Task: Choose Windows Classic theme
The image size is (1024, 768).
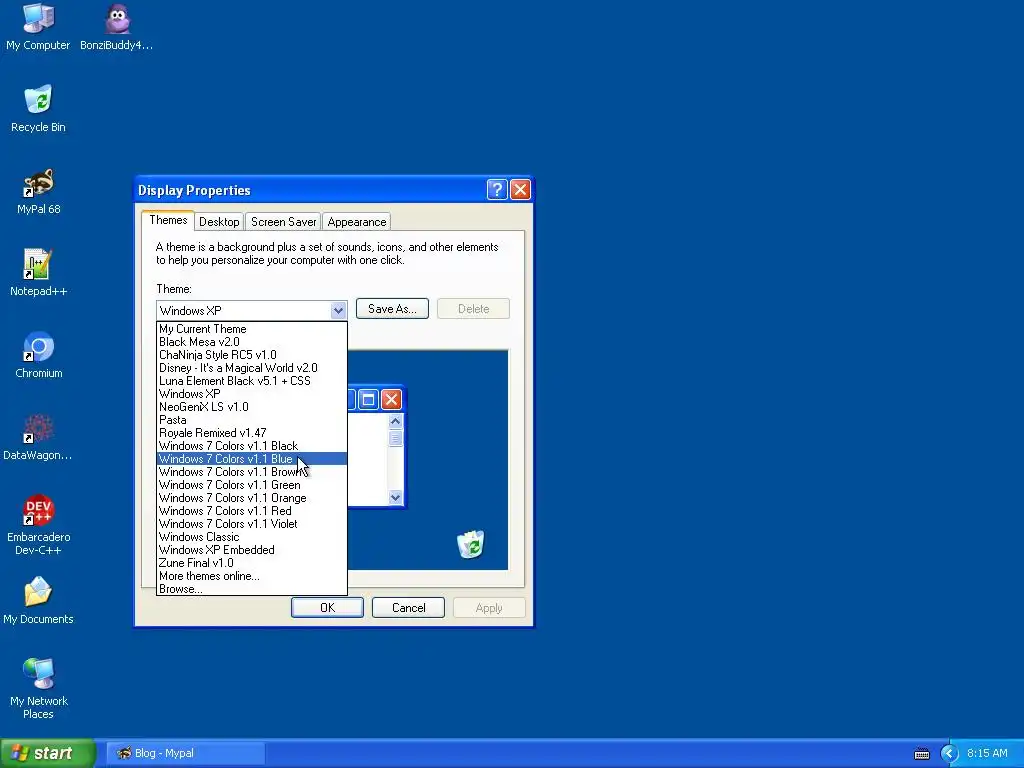Action: (251, 537)
